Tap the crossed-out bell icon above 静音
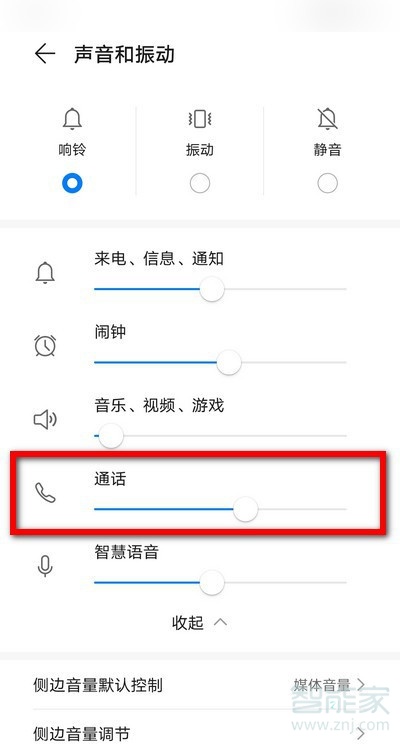 [x=327, y=119]
